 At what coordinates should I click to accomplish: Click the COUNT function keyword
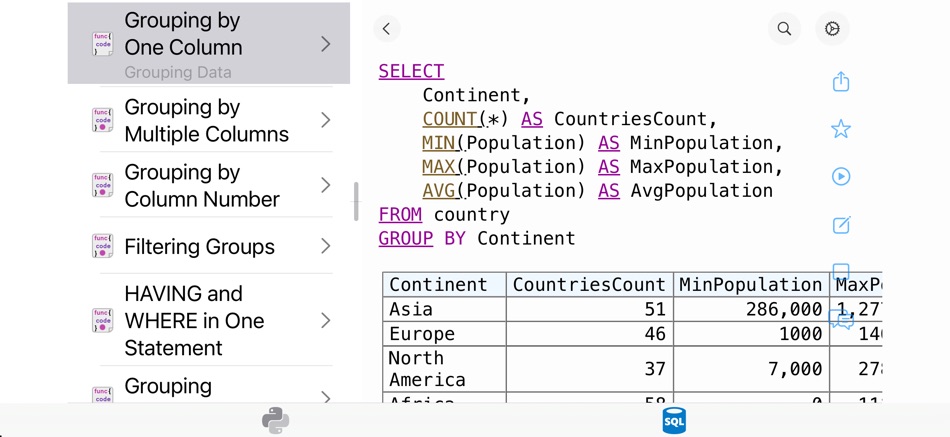pos(452,119)
